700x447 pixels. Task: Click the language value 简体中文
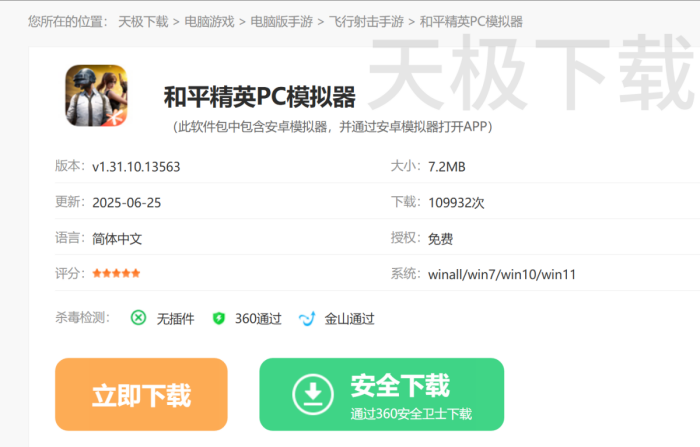pos(117,239)
